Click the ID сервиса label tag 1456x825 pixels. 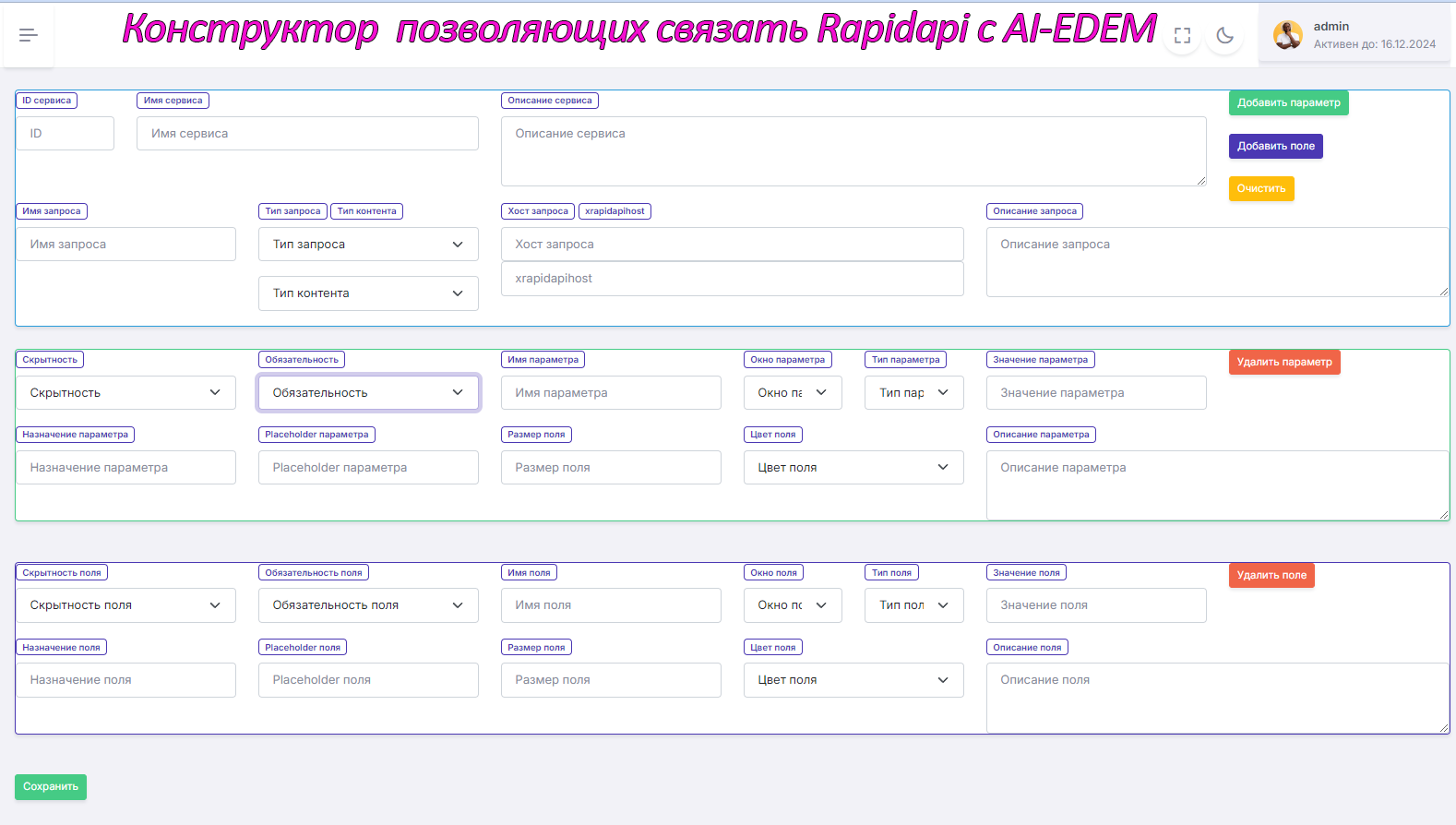(46, 101)
